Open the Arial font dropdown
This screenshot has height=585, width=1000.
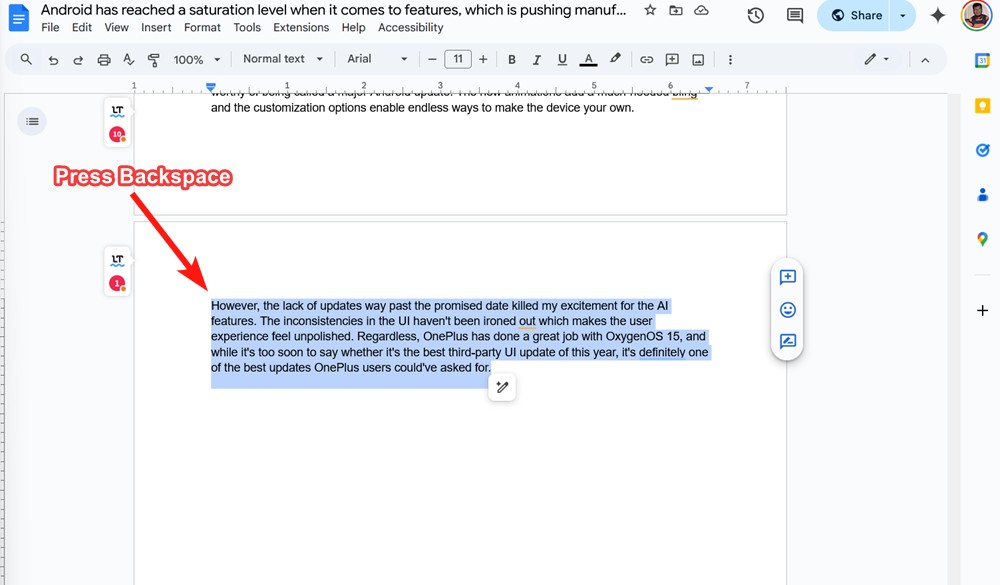(x=375, y=59)
